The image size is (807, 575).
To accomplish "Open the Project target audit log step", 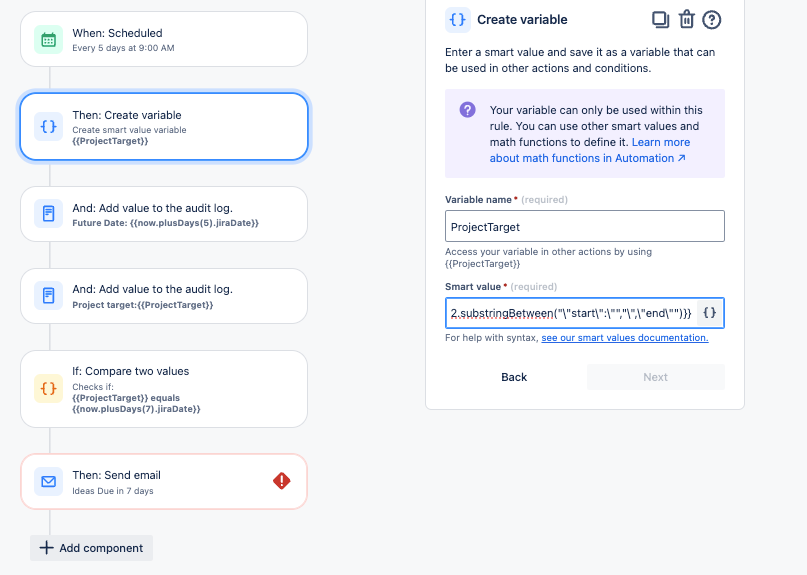I will pyautogui.click(x=164, y=296).
